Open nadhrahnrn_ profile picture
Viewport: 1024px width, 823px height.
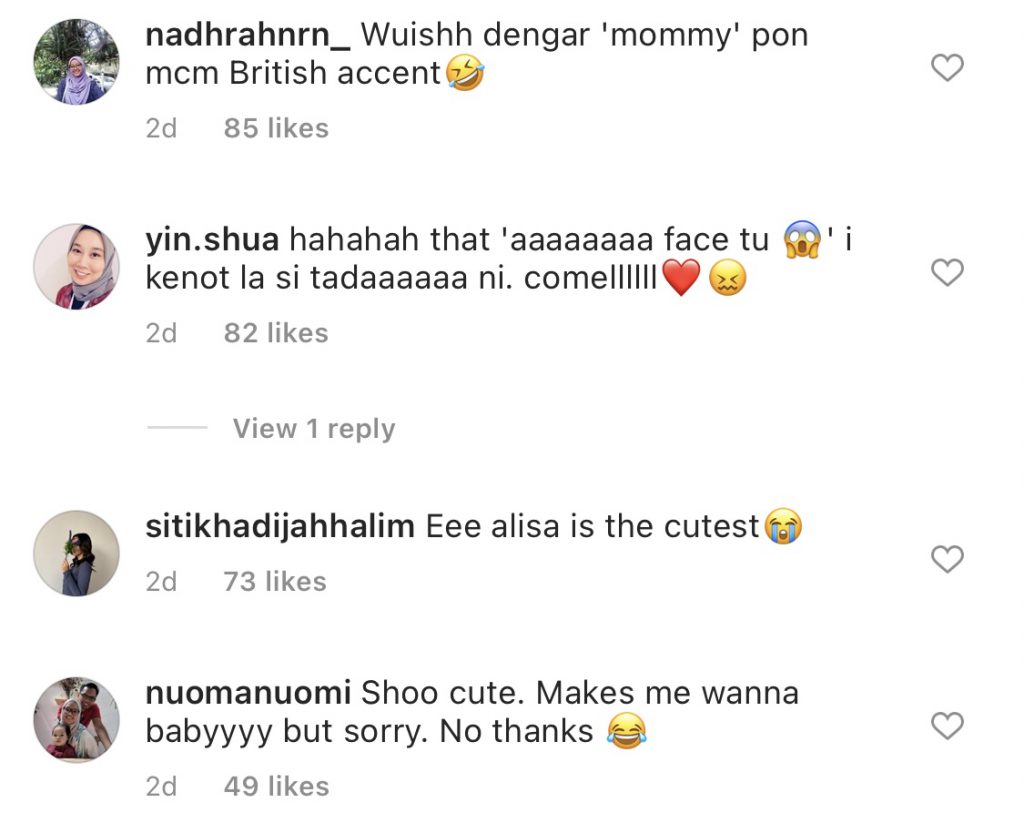(x=76, y=62)
